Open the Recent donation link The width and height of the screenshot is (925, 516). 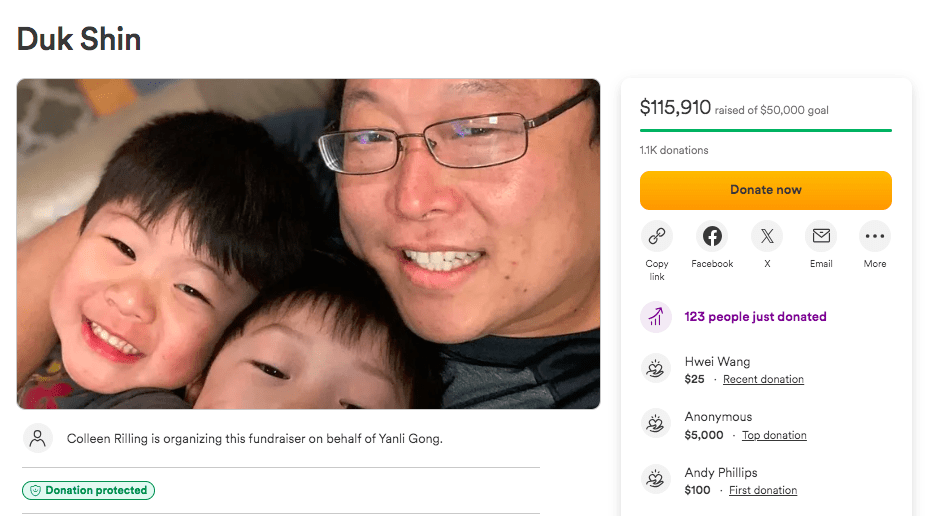coord(763,380)
